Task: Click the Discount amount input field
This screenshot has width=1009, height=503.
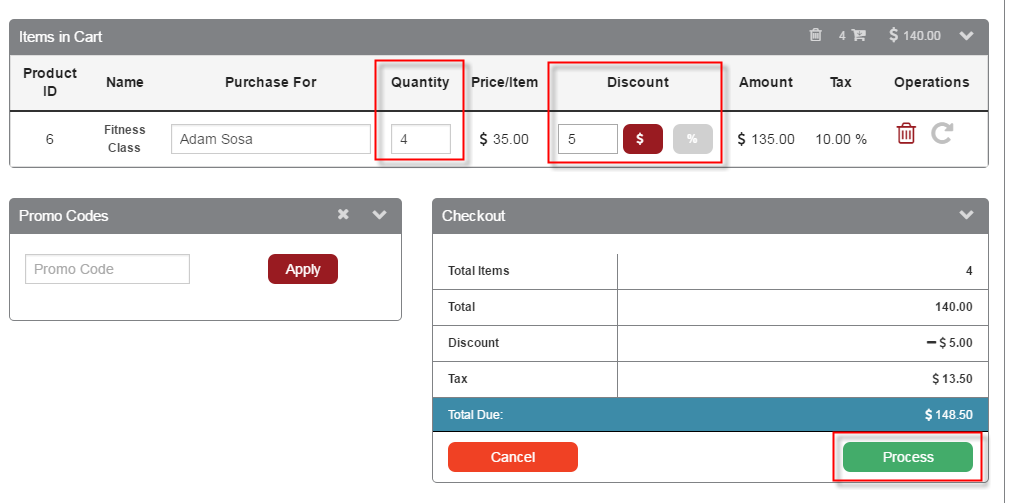Action: 587,139
